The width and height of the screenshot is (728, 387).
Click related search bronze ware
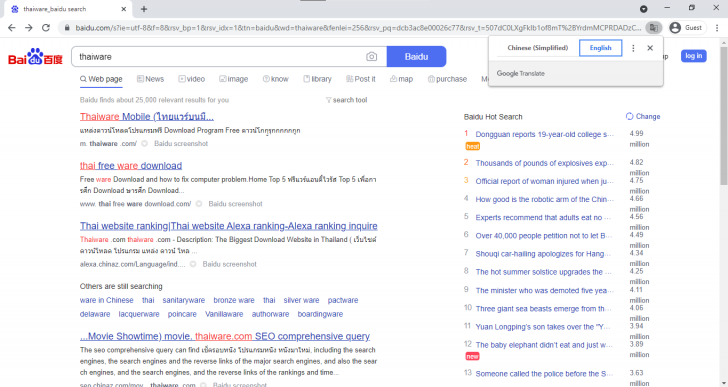click(234, 300)
